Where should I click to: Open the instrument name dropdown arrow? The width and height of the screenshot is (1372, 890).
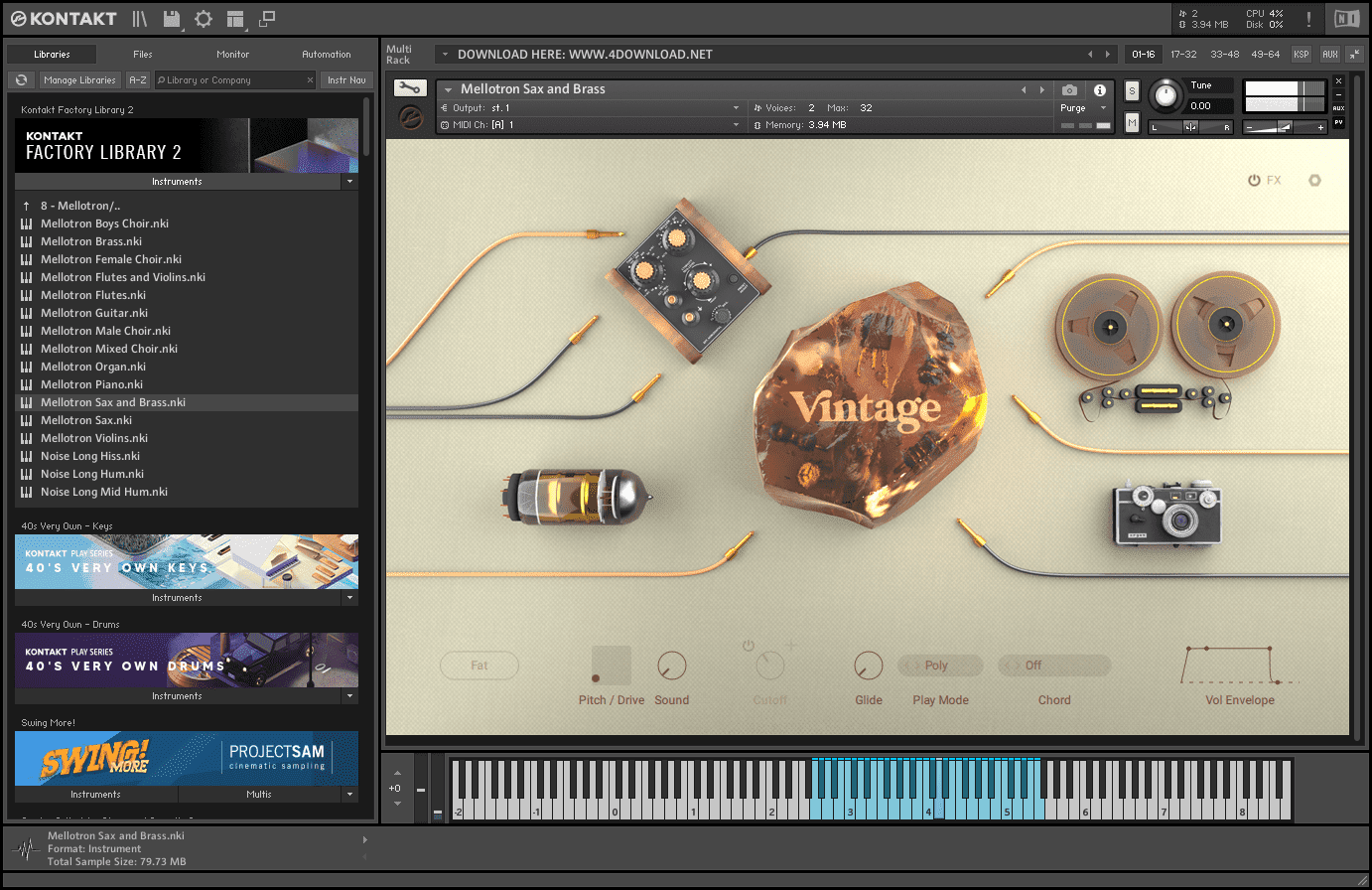coord(448,89)
